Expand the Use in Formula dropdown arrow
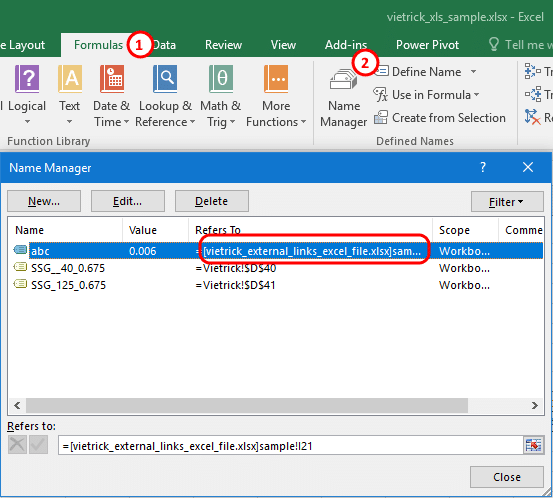553x498 pixels. coord(476,95)
